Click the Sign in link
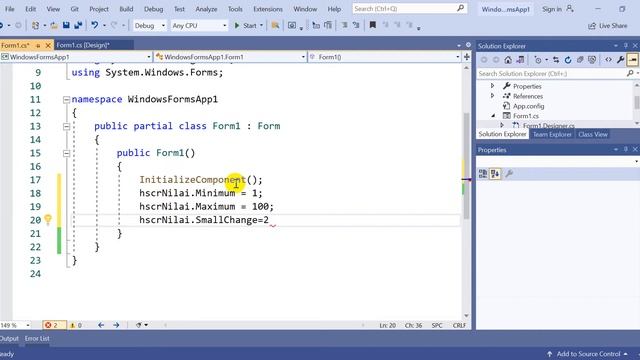The image size is (640, 360). click(x=558, y=9)
